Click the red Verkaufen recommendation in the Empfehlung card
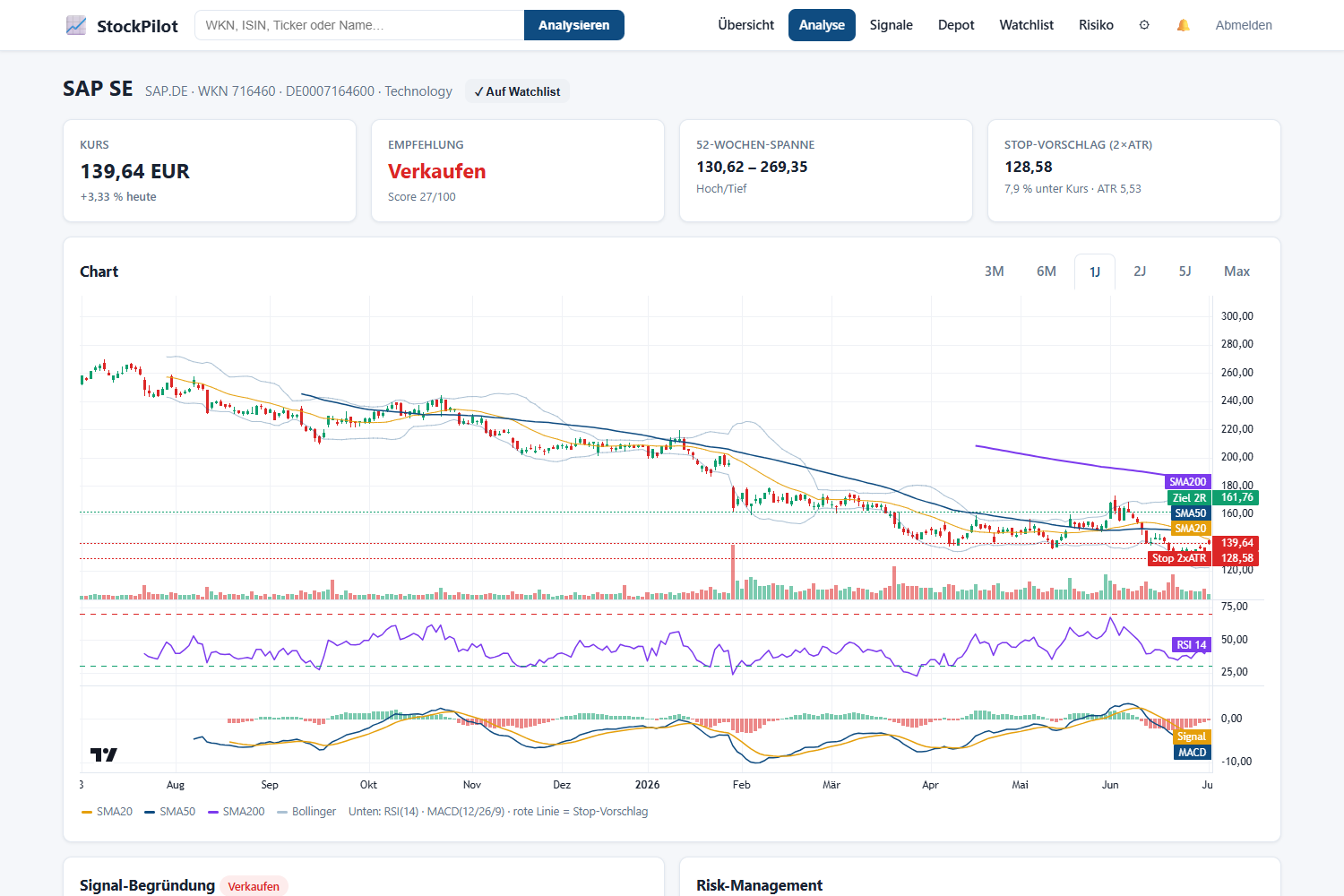 pyautogui.click(x=437, y=171)
